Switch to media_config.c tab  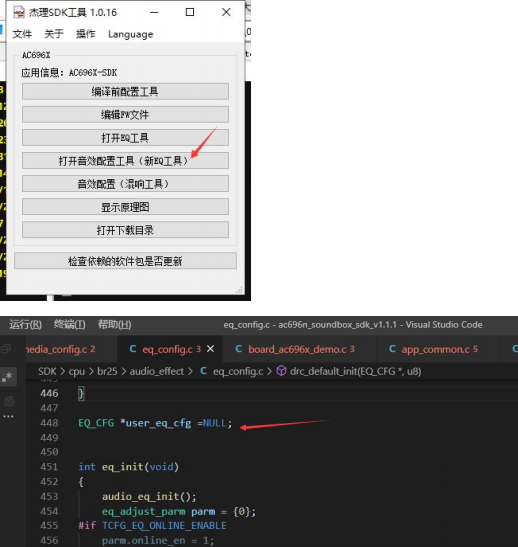pyautogui.click(x=60, y=349)
